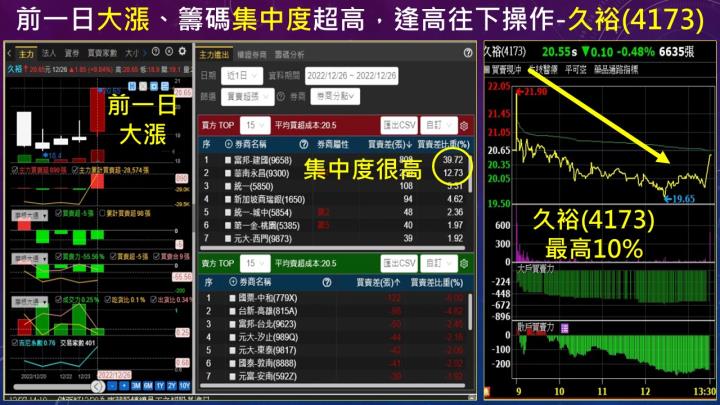The width and height of the screenshot is (720, 405).
Task: Open buyer TOP 15 count dropdown
Action: [x=255, y=125]
